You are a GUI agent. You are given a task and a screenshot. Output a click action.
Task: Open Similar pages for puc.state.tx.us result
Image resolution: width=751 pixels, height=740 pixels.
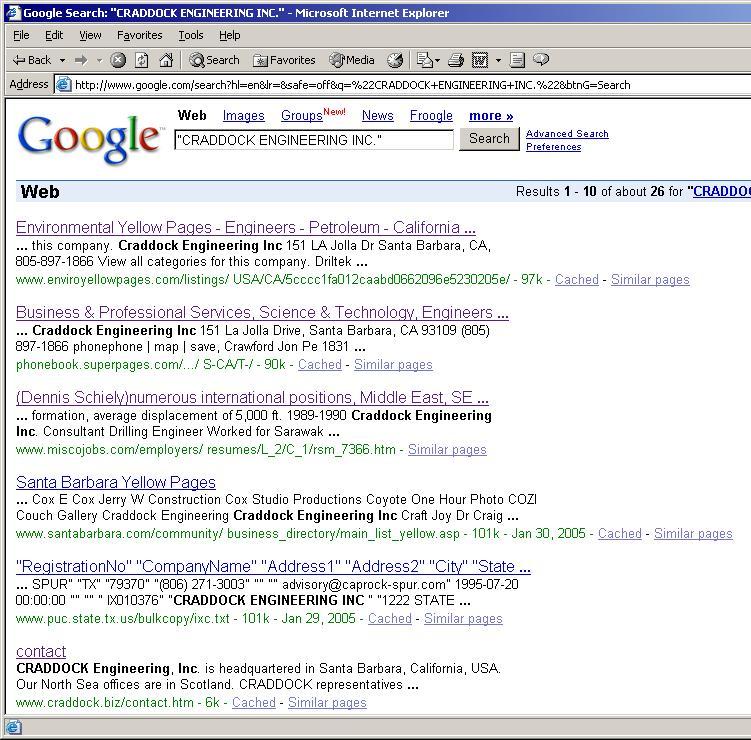coord(463,618)
